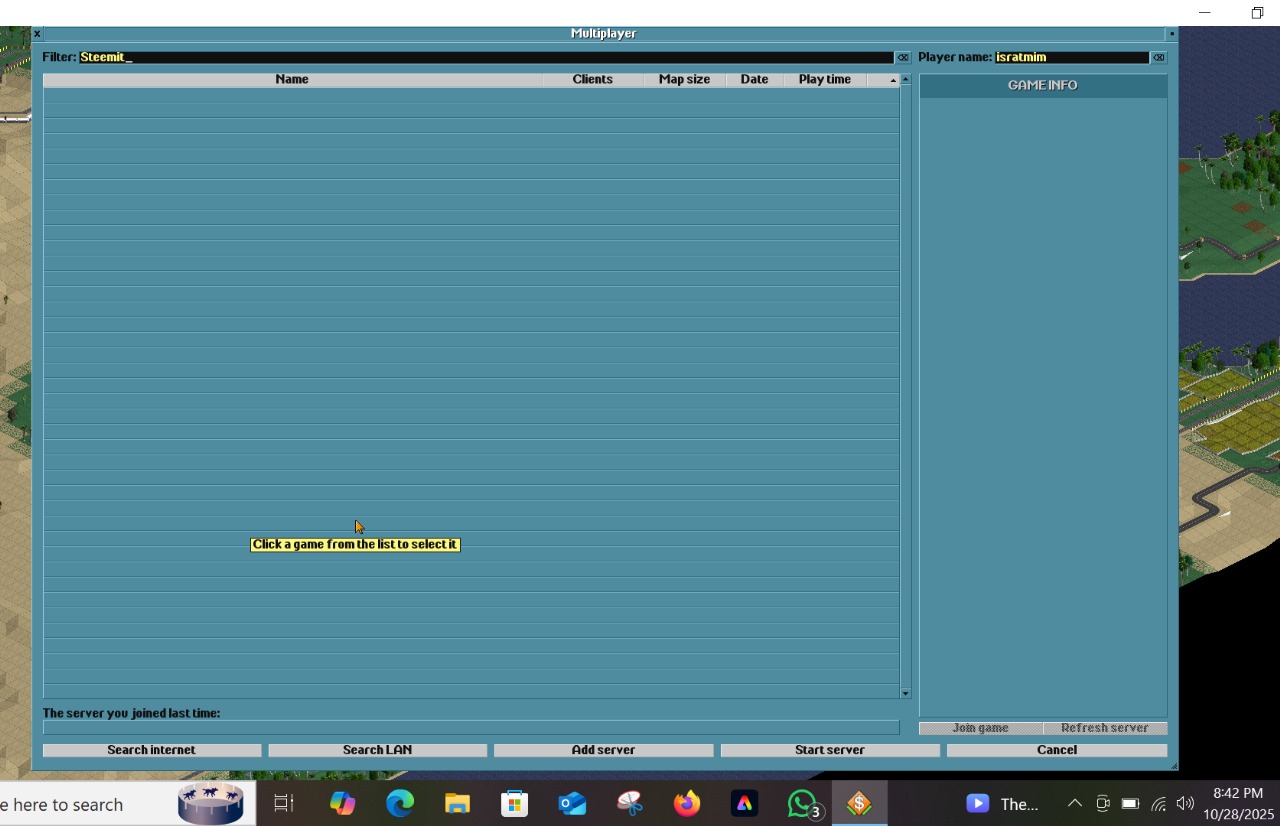1280x826 pixels.
Task: Open the Adobe app on taskbar
Action: point(744,804)
